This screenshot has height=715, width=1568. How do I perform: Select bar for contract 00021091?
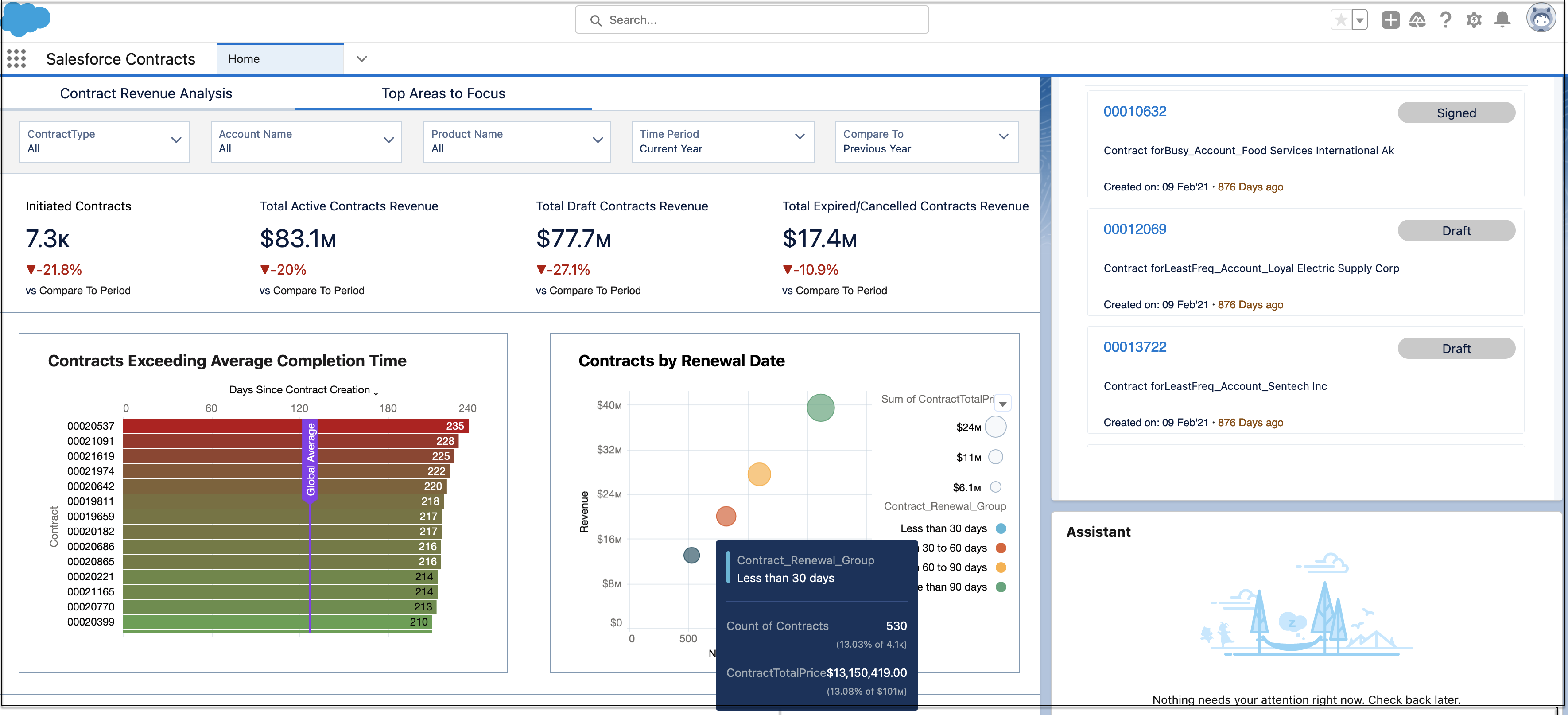point(291,441)
